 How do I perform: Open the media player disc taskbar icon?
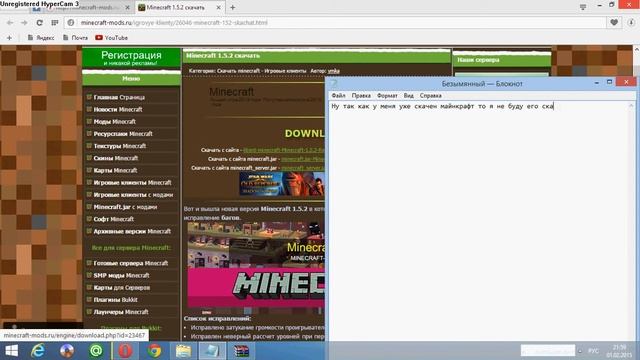coord(67,351)
